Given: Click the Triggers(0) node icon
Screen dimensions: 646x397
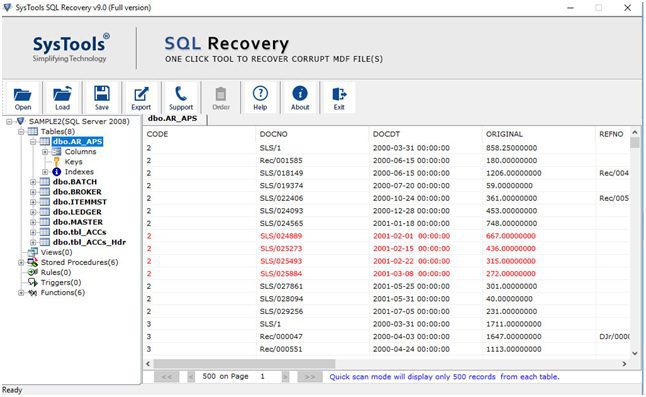Looking at the screenshot, I should pos(33,283).
